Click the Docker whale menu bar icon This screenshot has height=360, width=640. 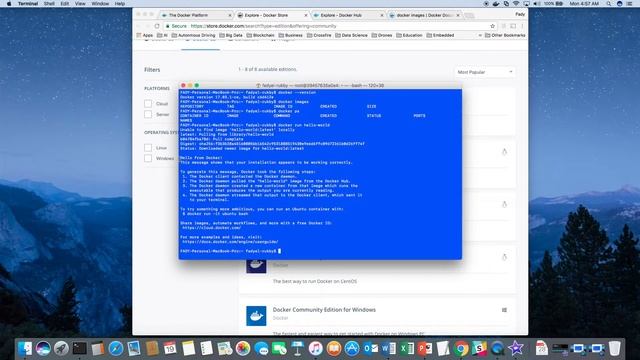[496, 4]
